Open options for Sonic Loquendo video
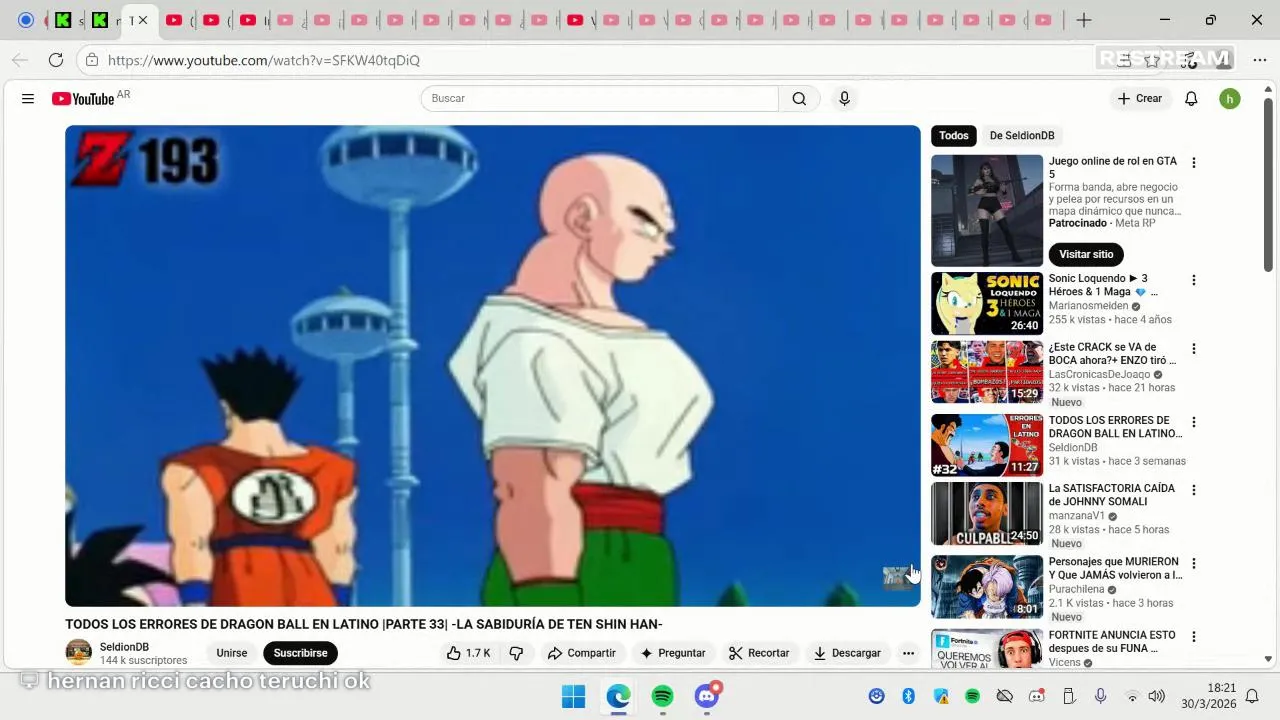This screenshot has width=1280, height=720. tap(1193, 280)
